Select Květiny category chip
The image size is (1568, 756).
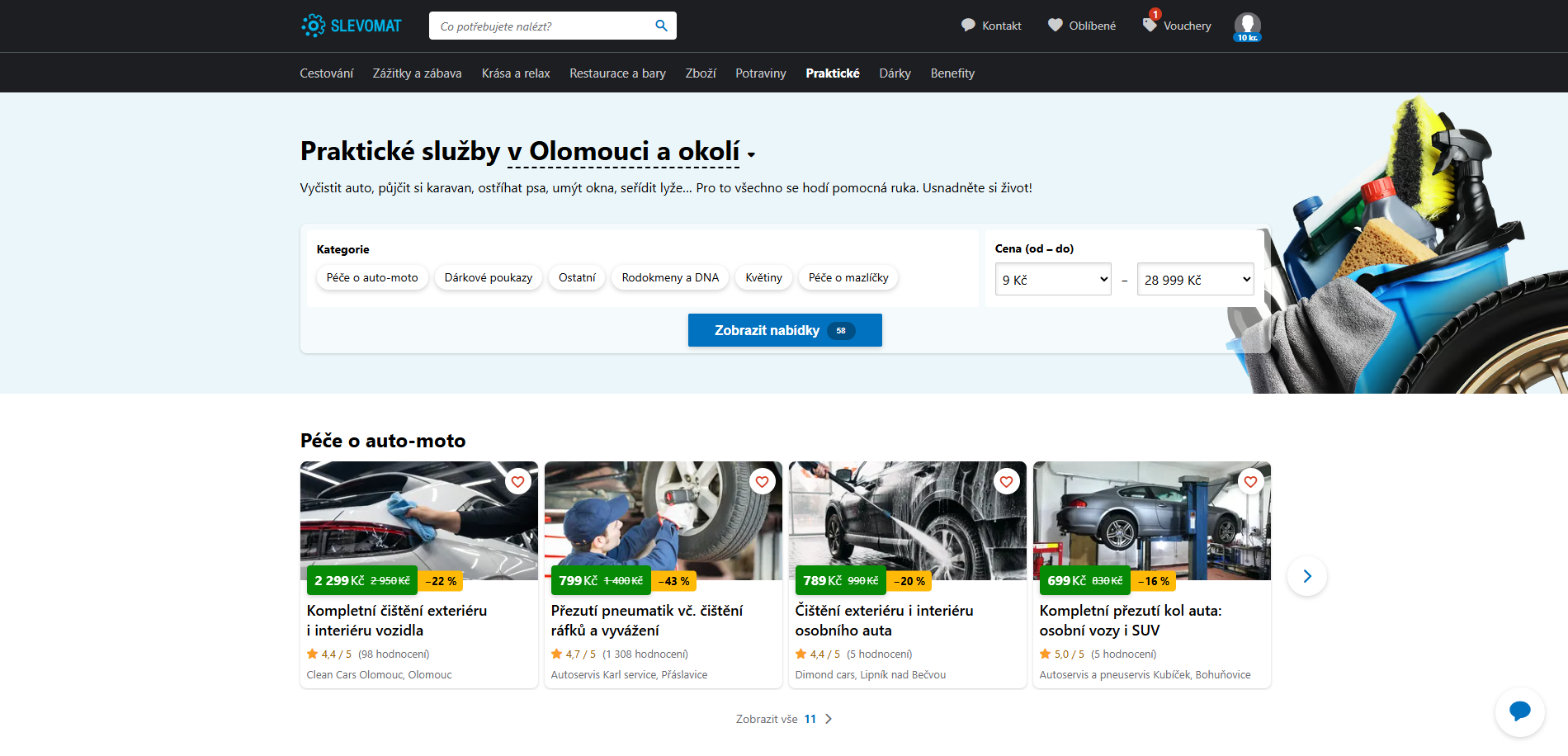[763, 278]
